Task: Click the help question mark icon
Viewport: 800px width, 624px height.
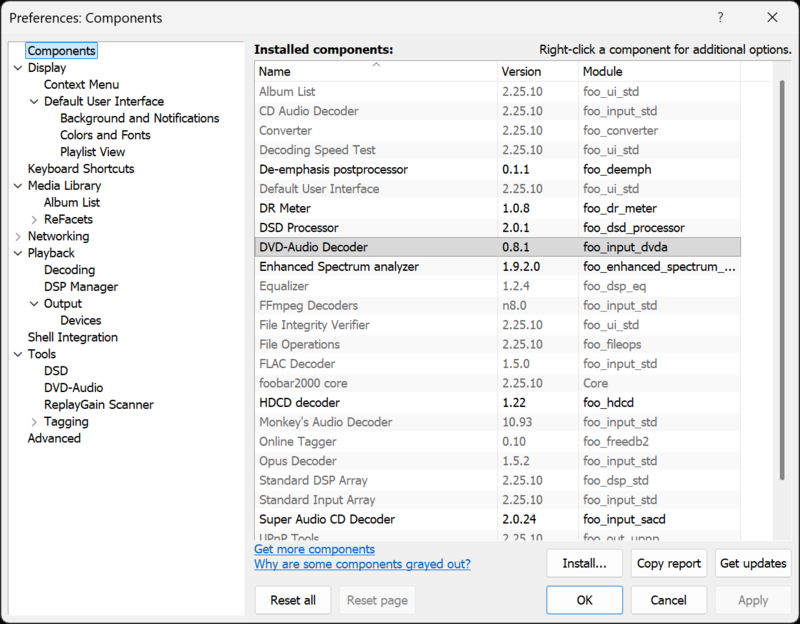Action: tap(720, 17)
